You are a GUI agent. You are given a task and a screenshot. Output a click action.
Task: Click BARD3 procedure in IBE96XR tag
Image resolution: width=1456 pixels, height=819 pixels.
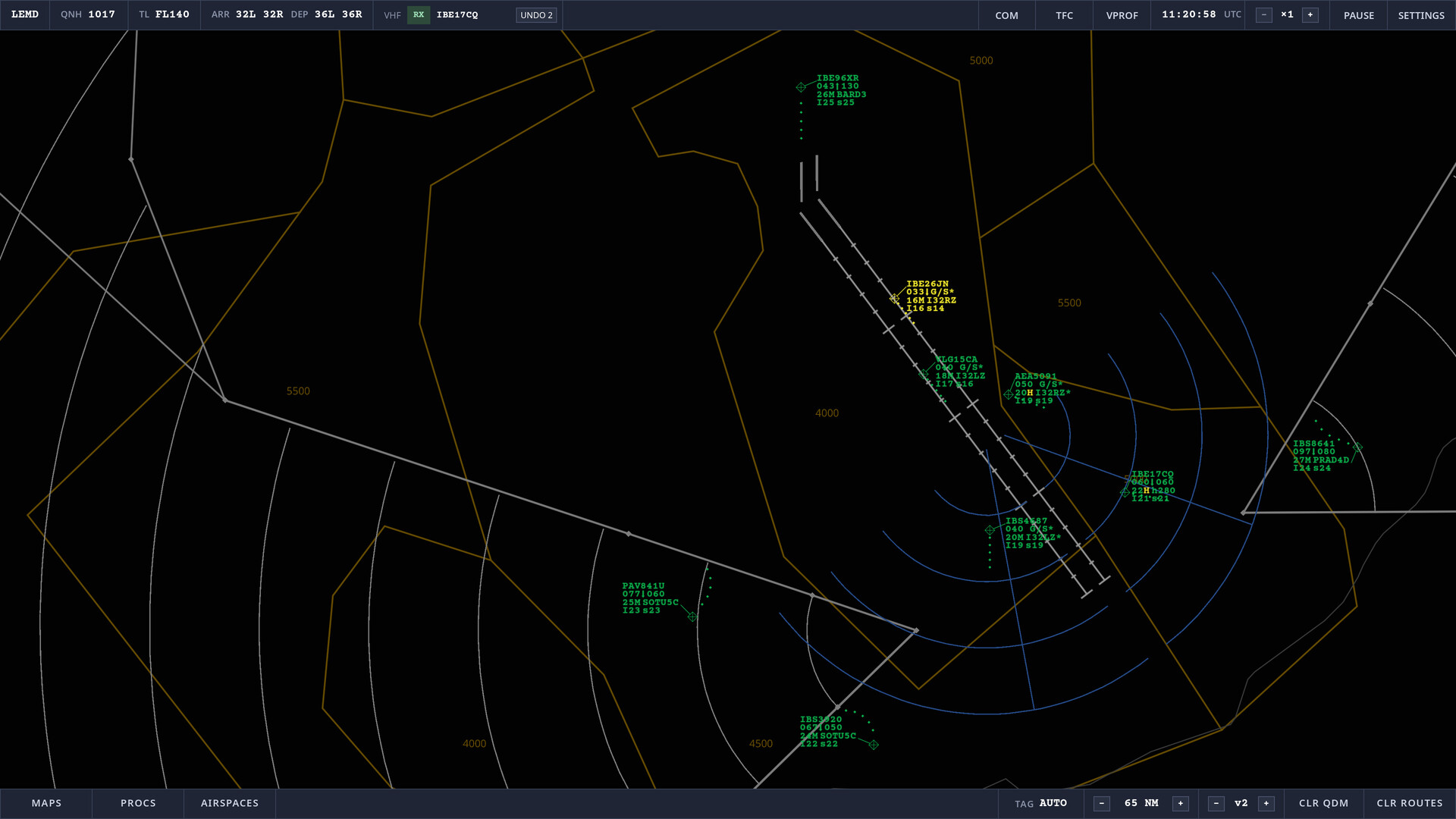click(x=852, y=95)
